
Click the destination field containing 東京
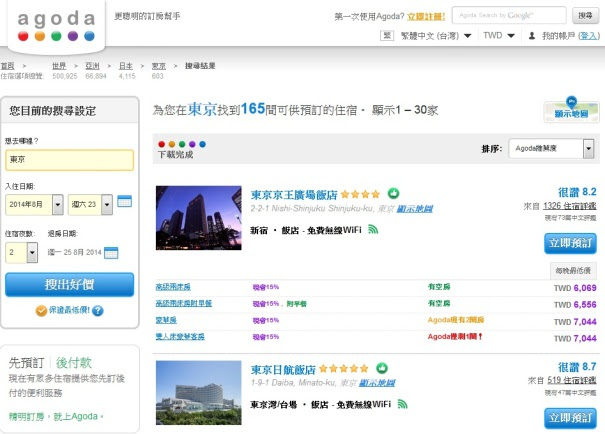coord(69,160)
